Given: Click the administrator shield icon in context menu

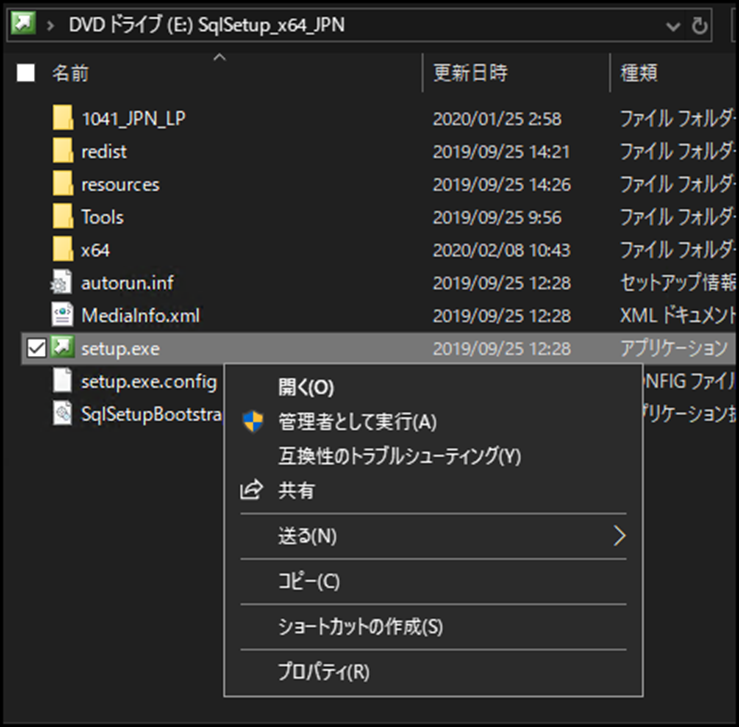Looking at the screenshot, I should click(253, 421).
